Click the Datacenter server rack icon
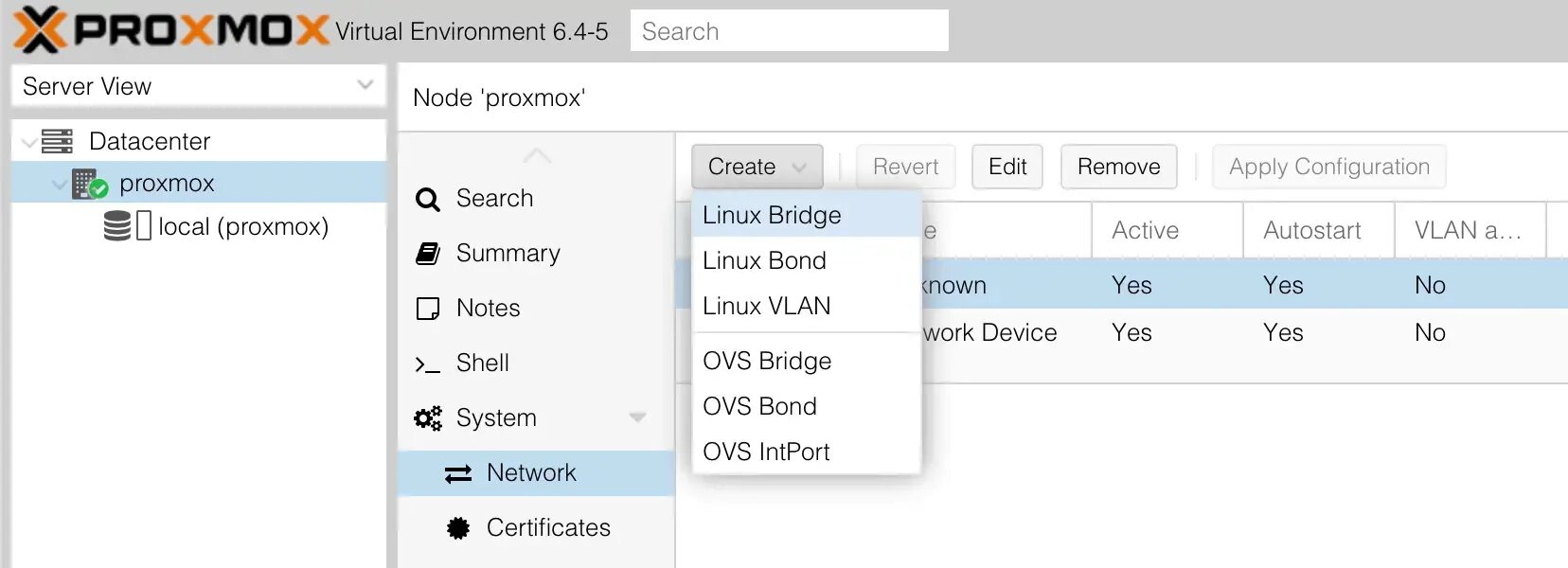 point(57,142)
